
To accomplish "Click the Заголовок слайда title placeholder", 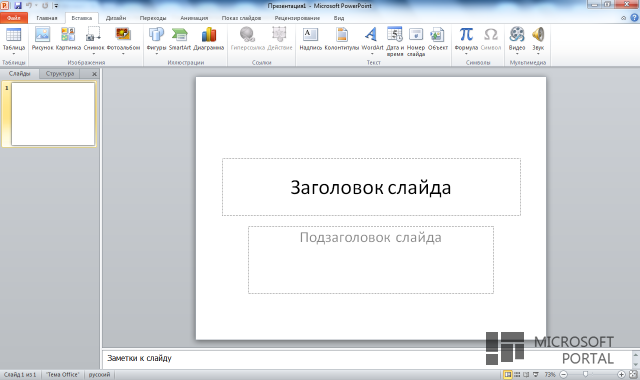I will [371, 187].
